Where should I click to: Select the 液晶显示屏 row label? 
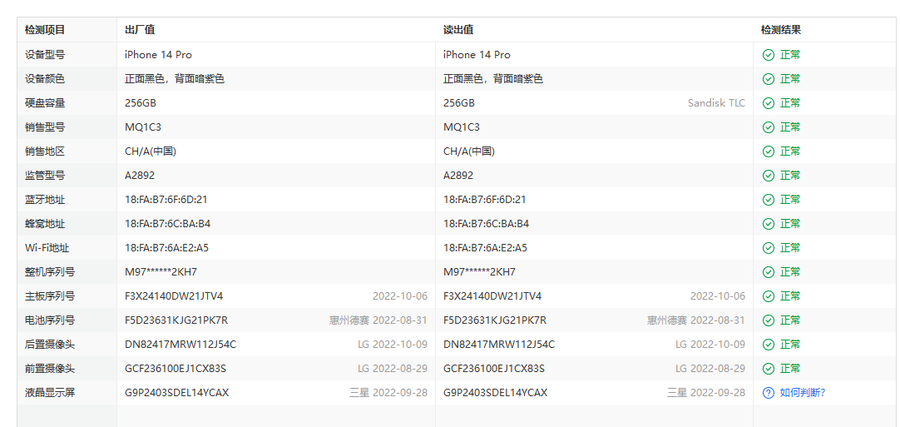click(x=50, y=393)
